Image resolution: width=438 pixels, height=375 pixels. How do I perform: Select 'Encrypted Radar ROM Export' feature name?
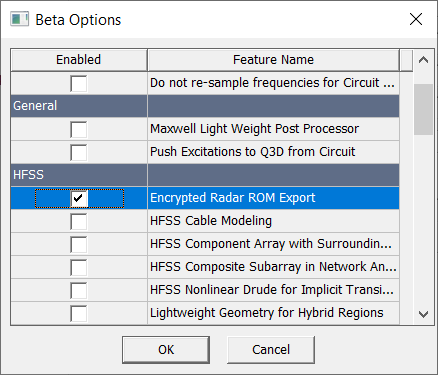(x=232, y=198)
